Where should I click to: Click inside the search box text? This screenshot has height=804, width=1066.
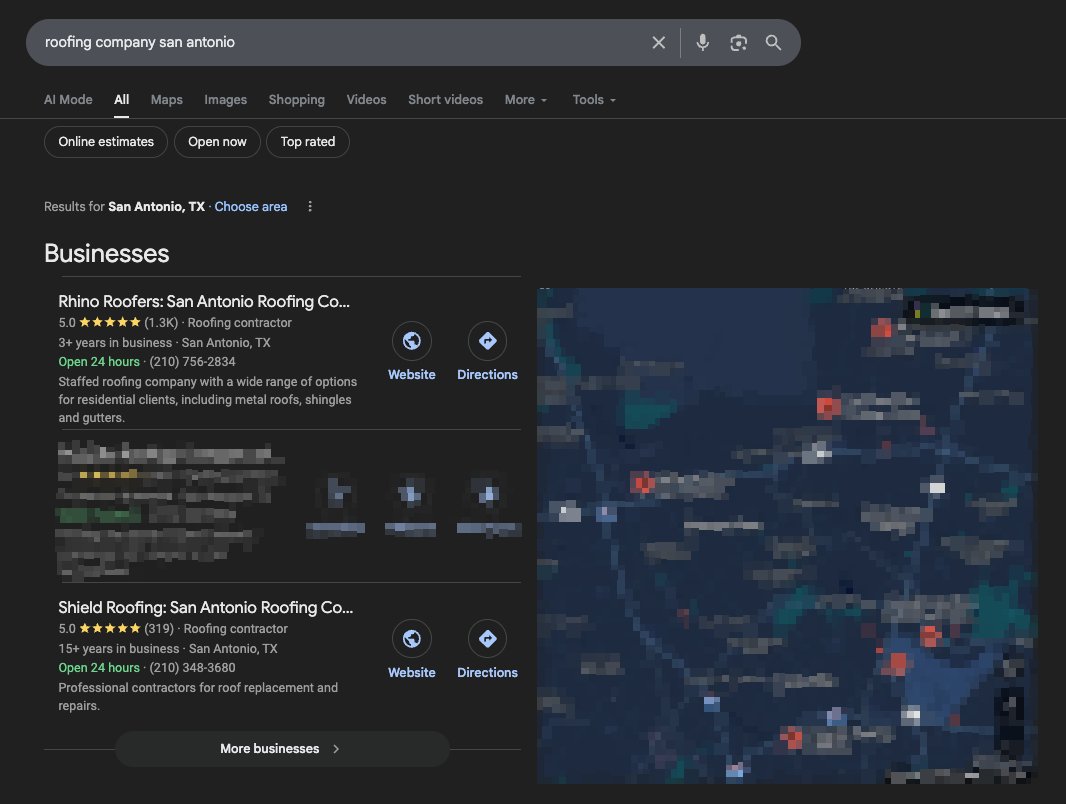(x=139, y=42)
